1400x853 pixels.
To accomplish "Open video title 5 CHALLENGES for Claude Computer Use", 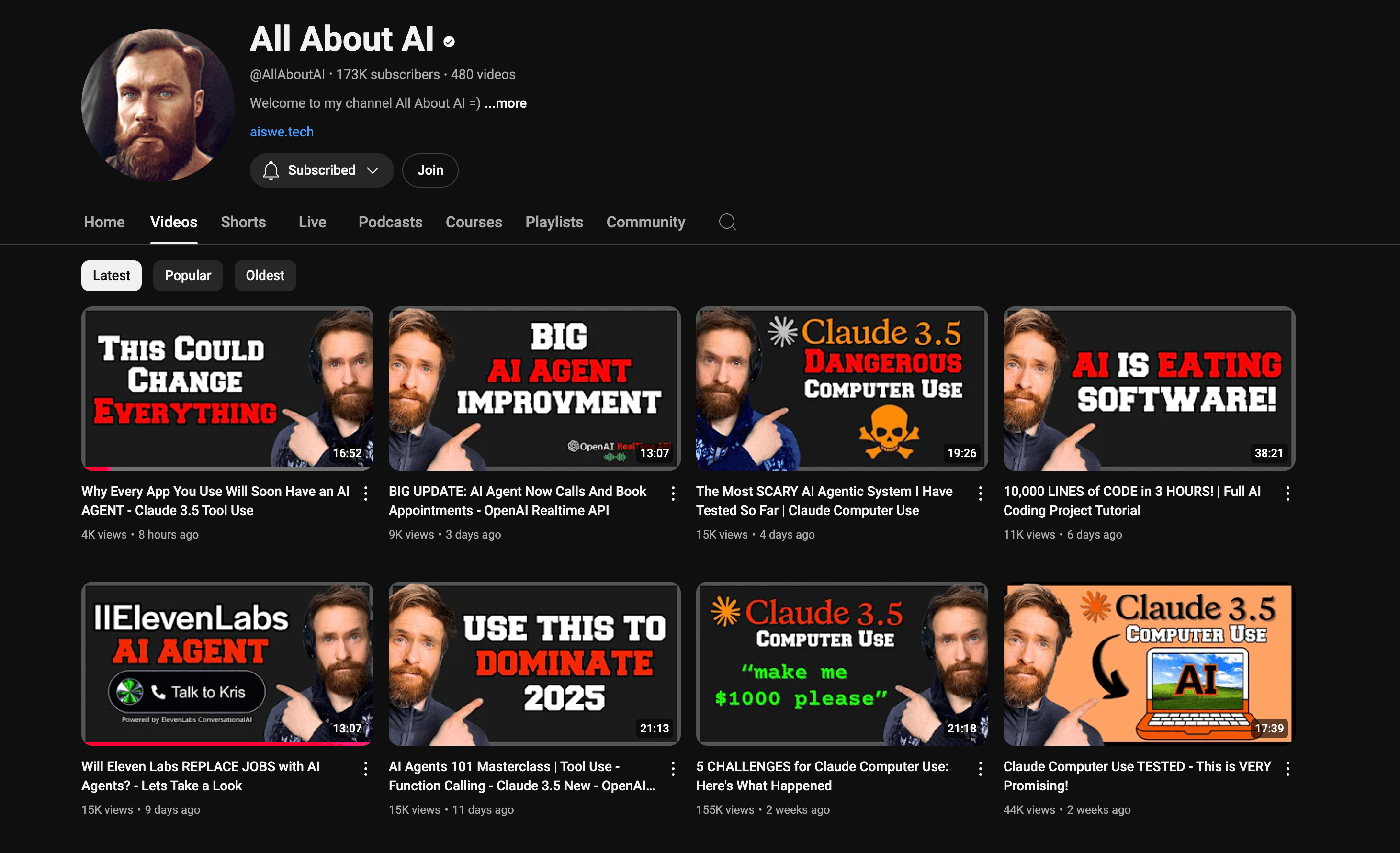I will (822, 776).
